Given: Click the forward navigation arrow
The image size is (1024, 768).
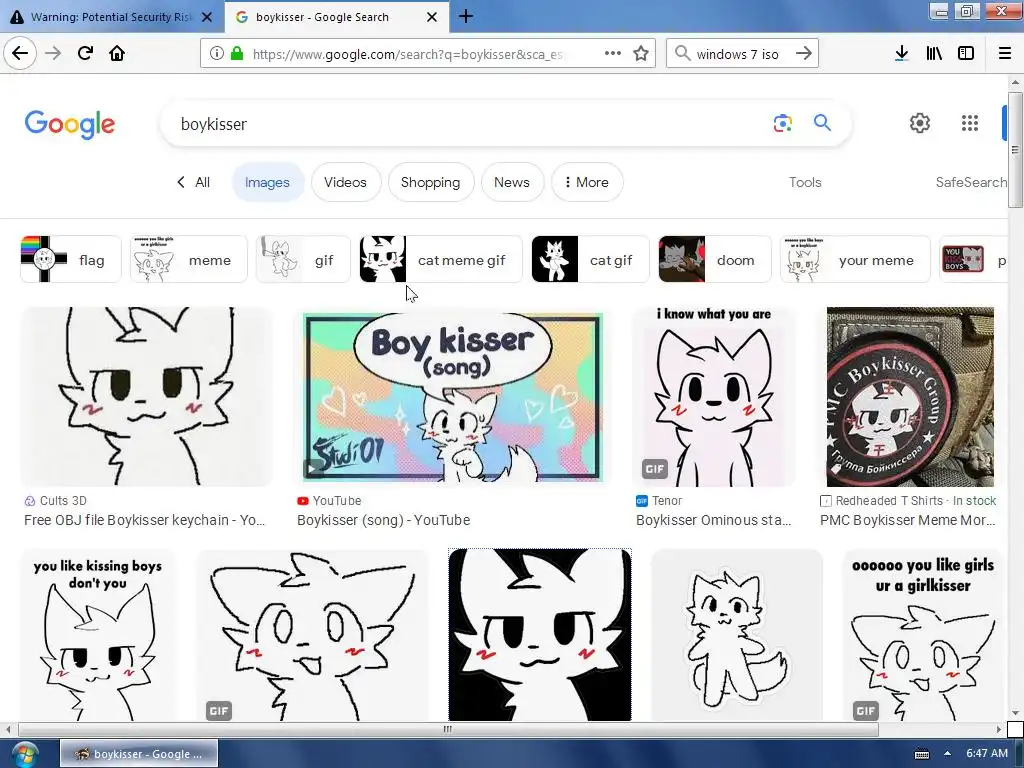Looking at the screenshot, I should click(53, 53).
